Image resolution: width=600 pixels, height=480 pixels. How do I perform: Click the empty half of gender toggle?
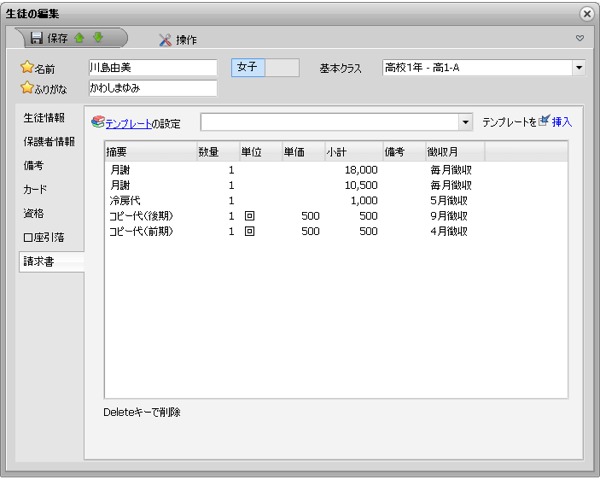coord(283,67)
